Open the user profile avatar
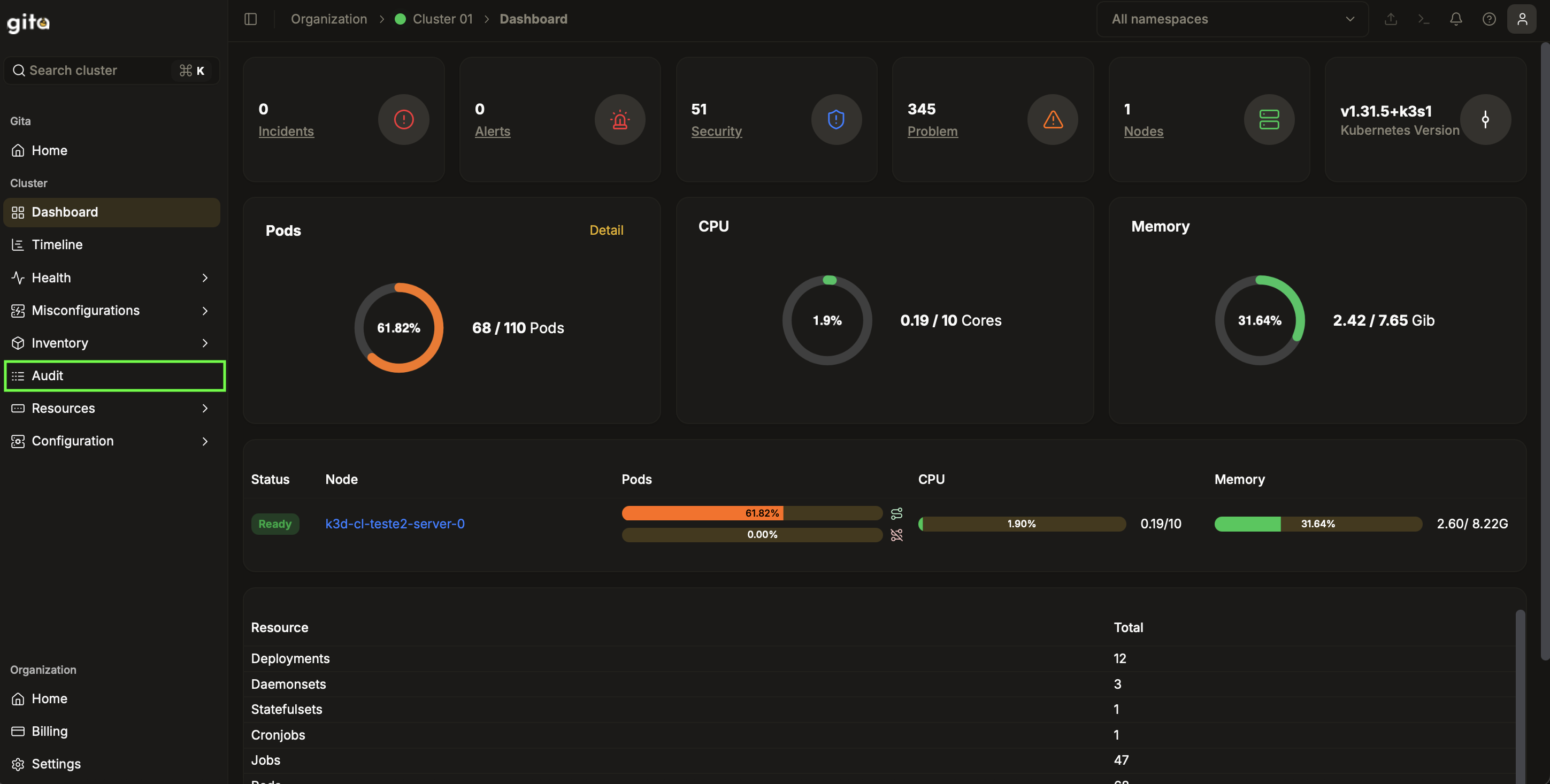Image resolution: width=1550 pixels, height=784 pixels. coord(1522,19)
